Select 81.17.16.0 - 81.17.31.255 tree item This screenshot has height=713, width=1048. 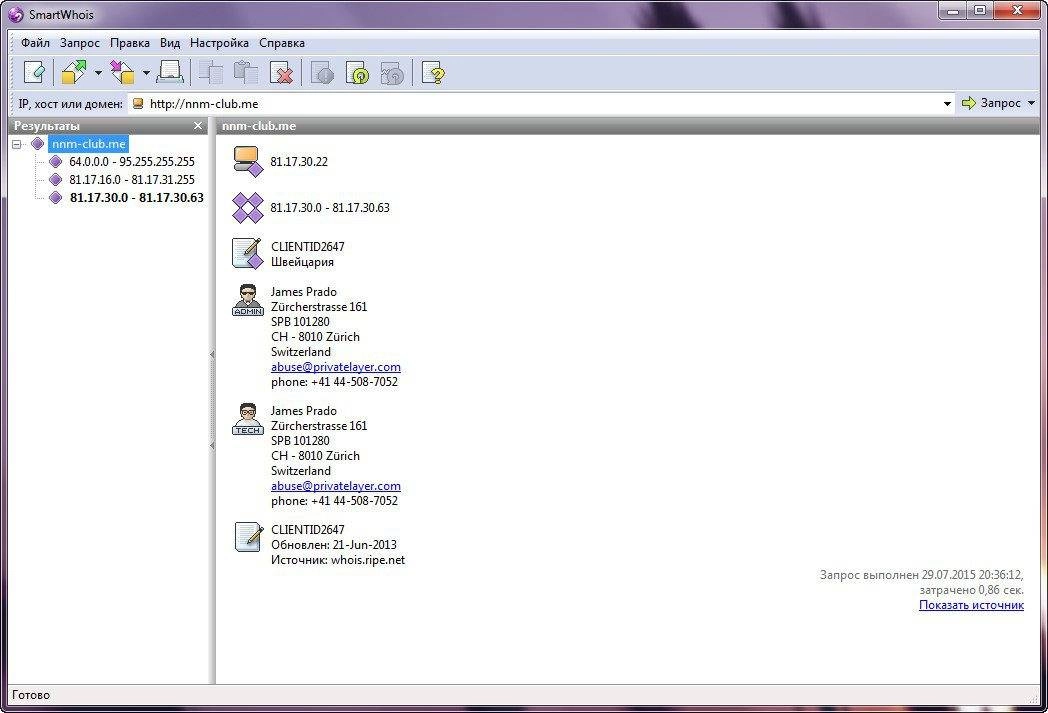point(132,180)
